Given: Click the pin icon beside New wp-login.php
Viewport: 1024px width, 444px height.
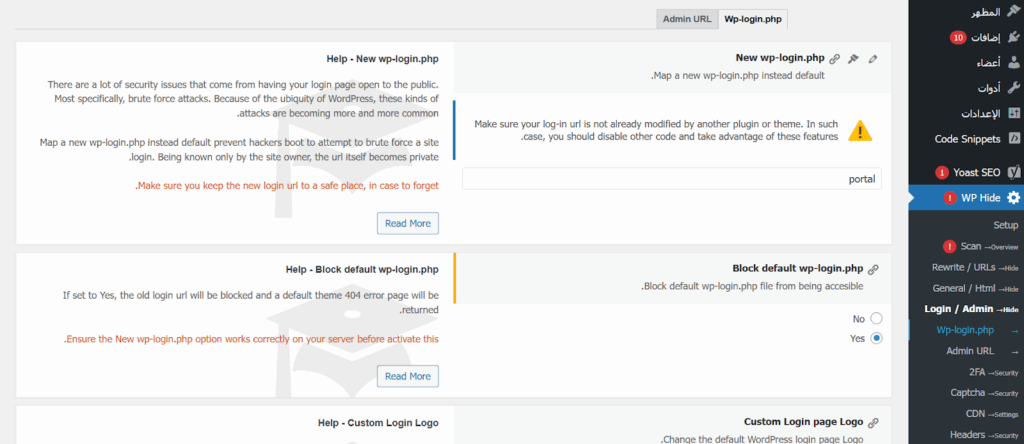Looking at the screenshot, I should pos(853,59).
